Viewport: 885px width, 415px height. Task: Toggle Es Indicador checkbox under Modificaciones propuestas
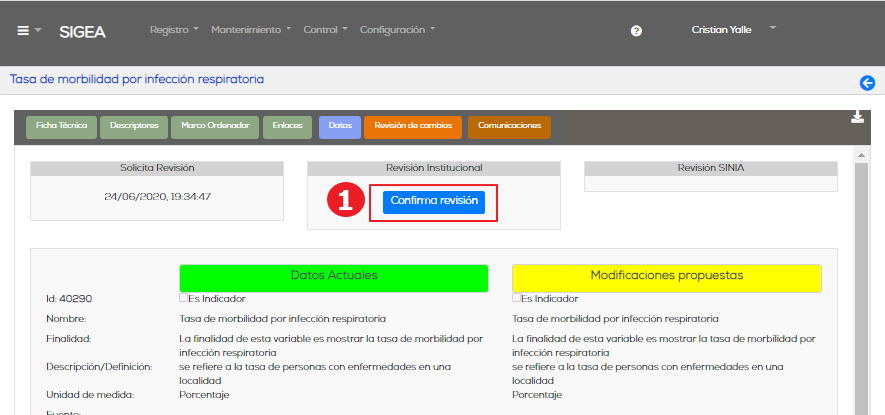pos(516,297)
